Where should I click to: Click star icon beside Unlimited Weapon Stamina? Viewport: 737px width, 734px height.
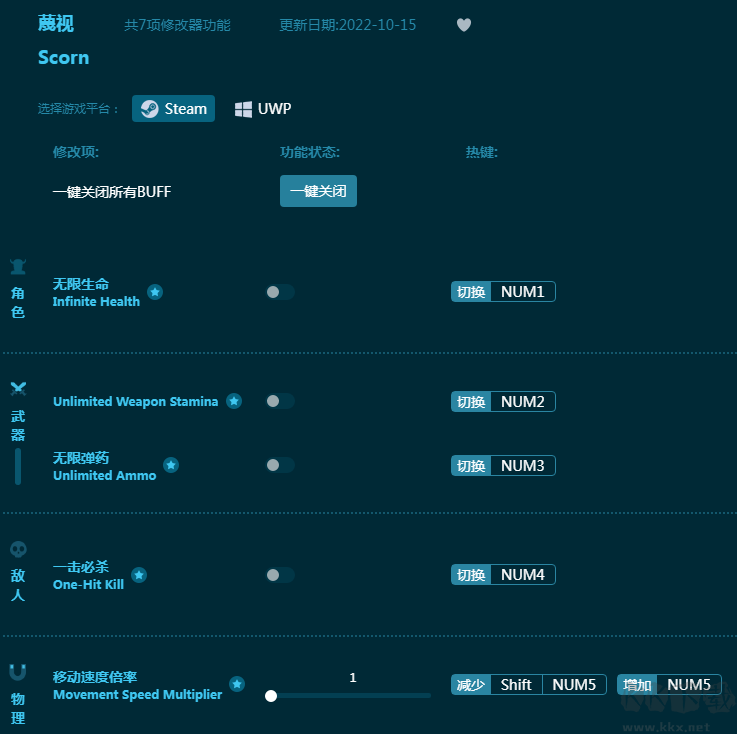(234, 401)
